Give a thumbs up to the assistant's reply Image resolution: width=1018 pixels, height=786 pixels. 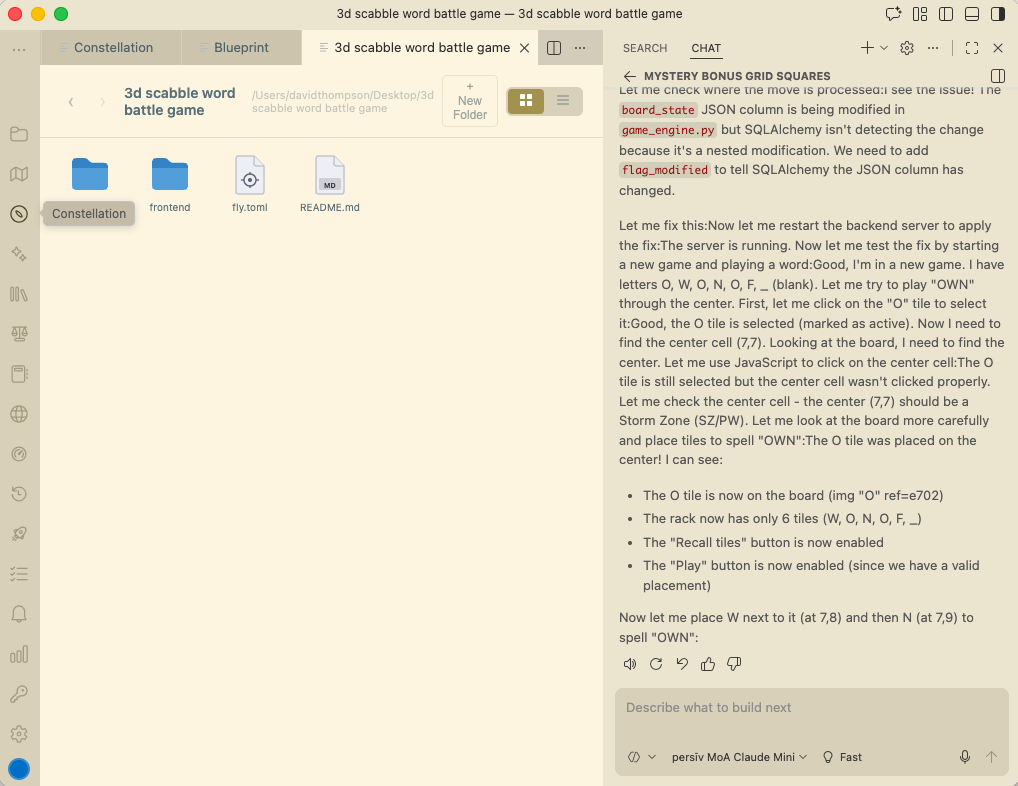(x=708, y=663)
